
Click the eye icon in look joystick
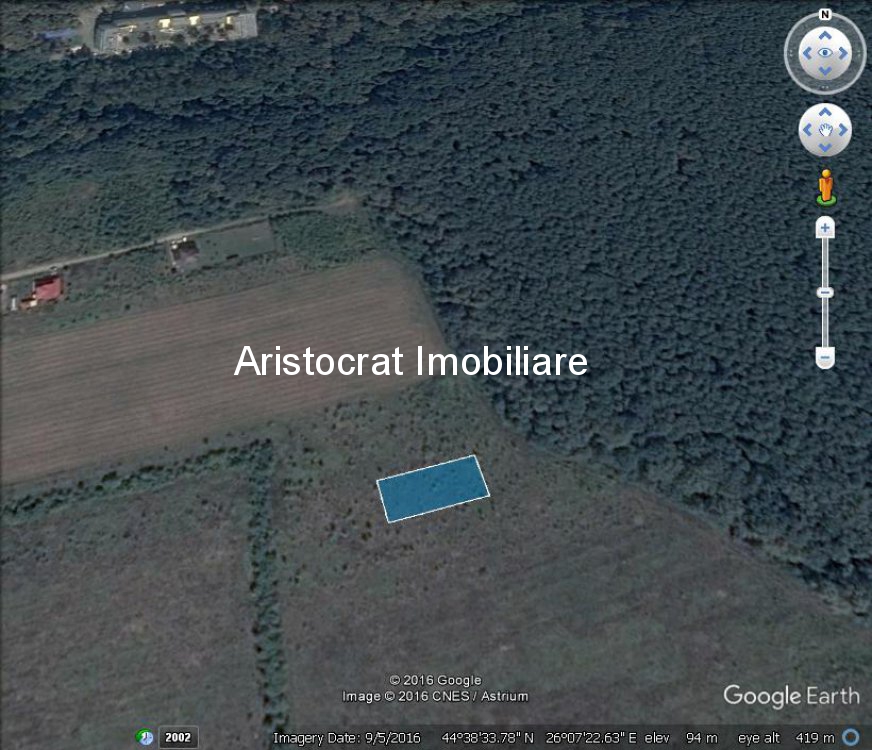pos(825,53)
